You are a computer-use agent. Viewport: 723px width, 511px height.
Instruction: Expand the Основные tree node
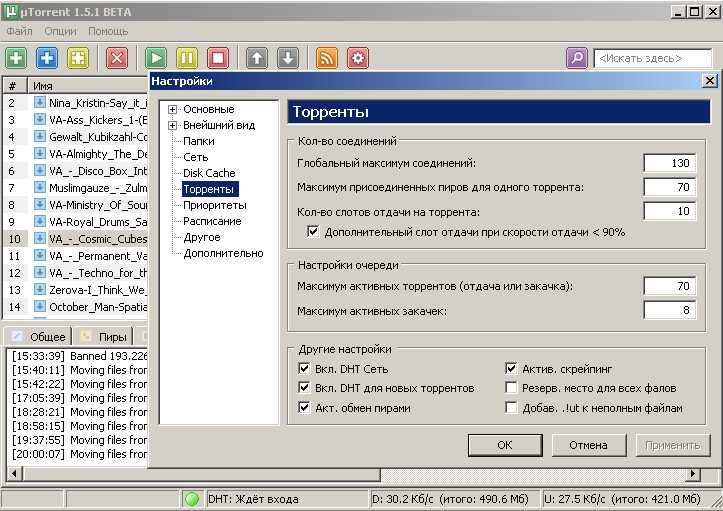172,109
